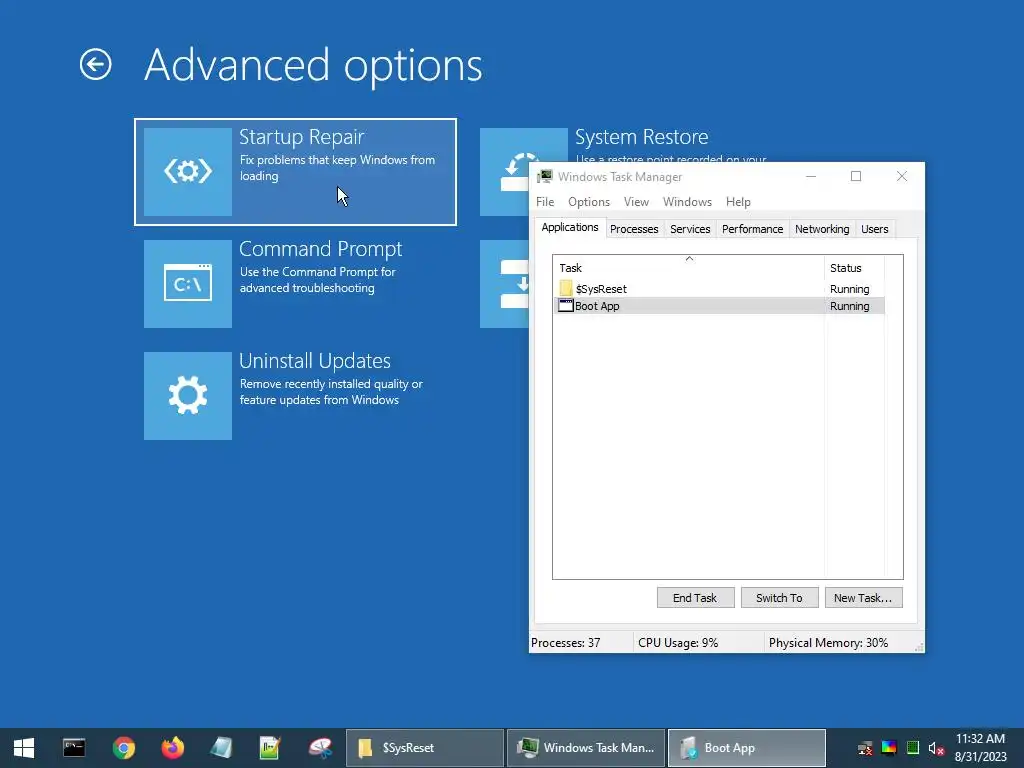Click End Task button

point(695,598)
